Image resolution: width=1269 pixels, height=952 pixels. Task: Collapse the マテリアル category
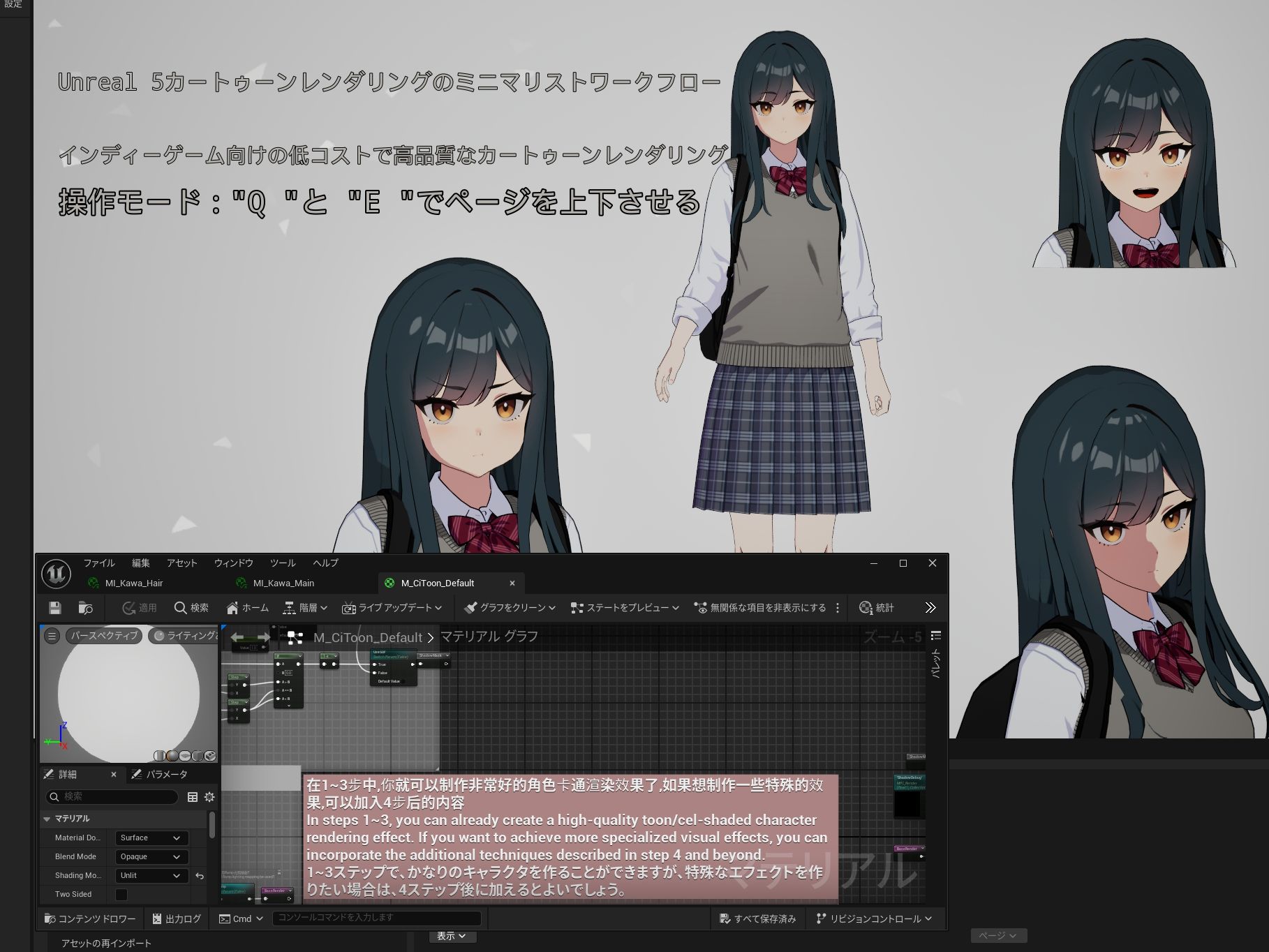47,819
